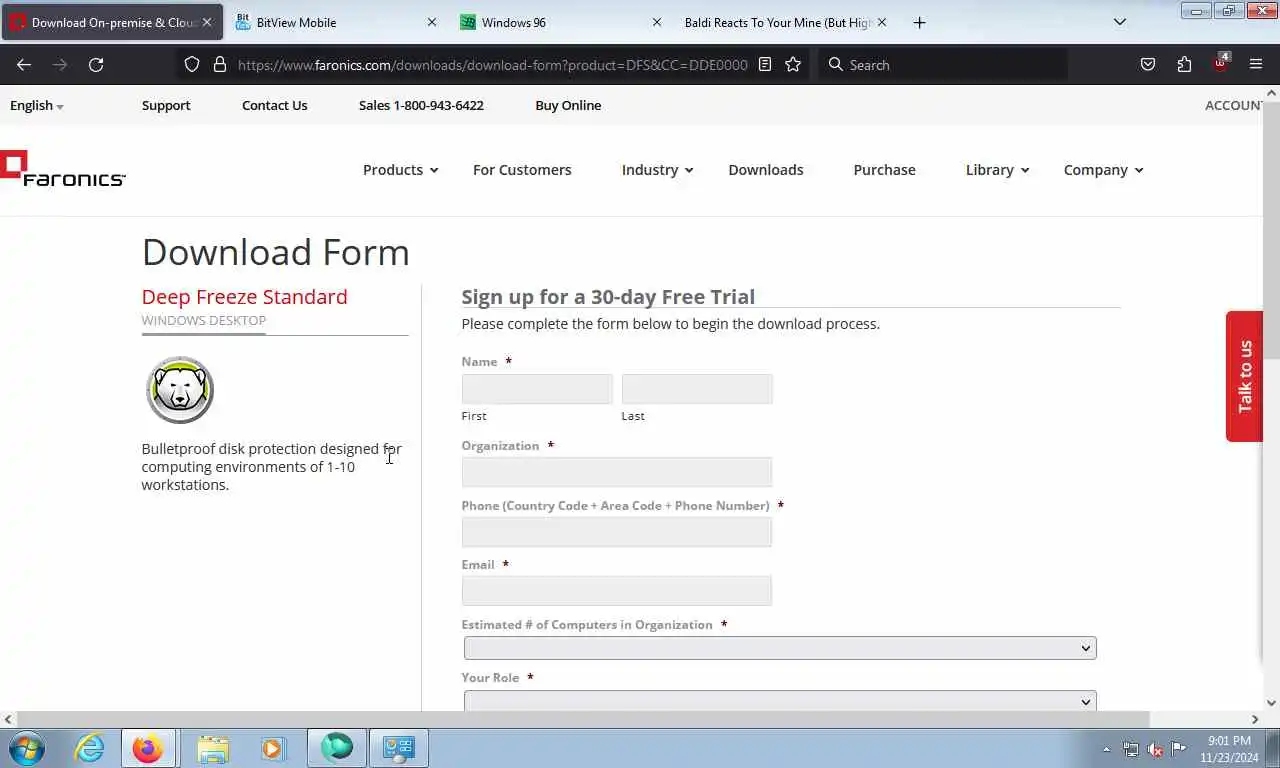This screenshot has width=1280, height=768.
Task: Open the Your Role dropdown
Action: 780,700
